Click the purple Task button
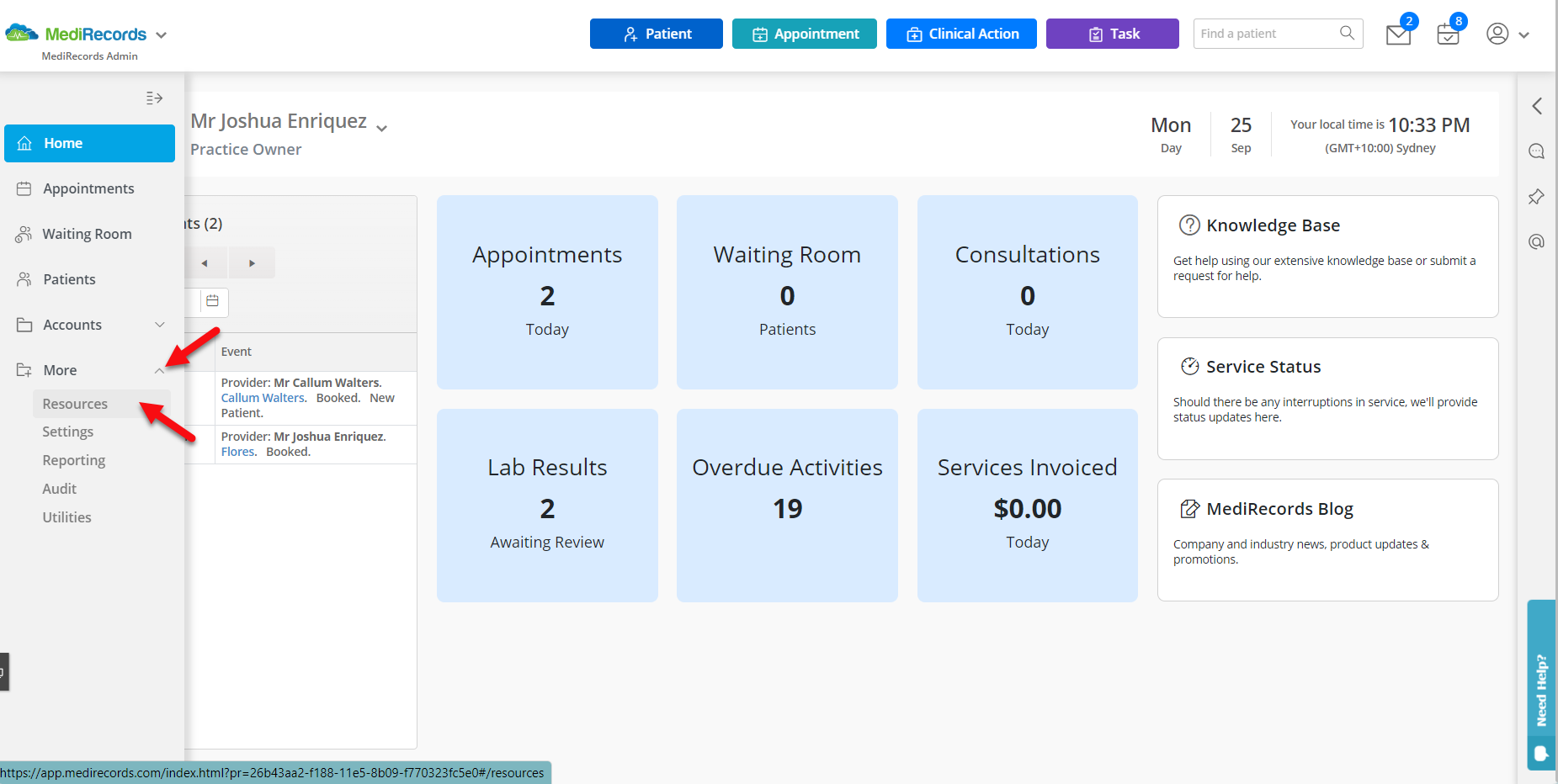Screen dimensions: 1558x784 (1113, 34)
